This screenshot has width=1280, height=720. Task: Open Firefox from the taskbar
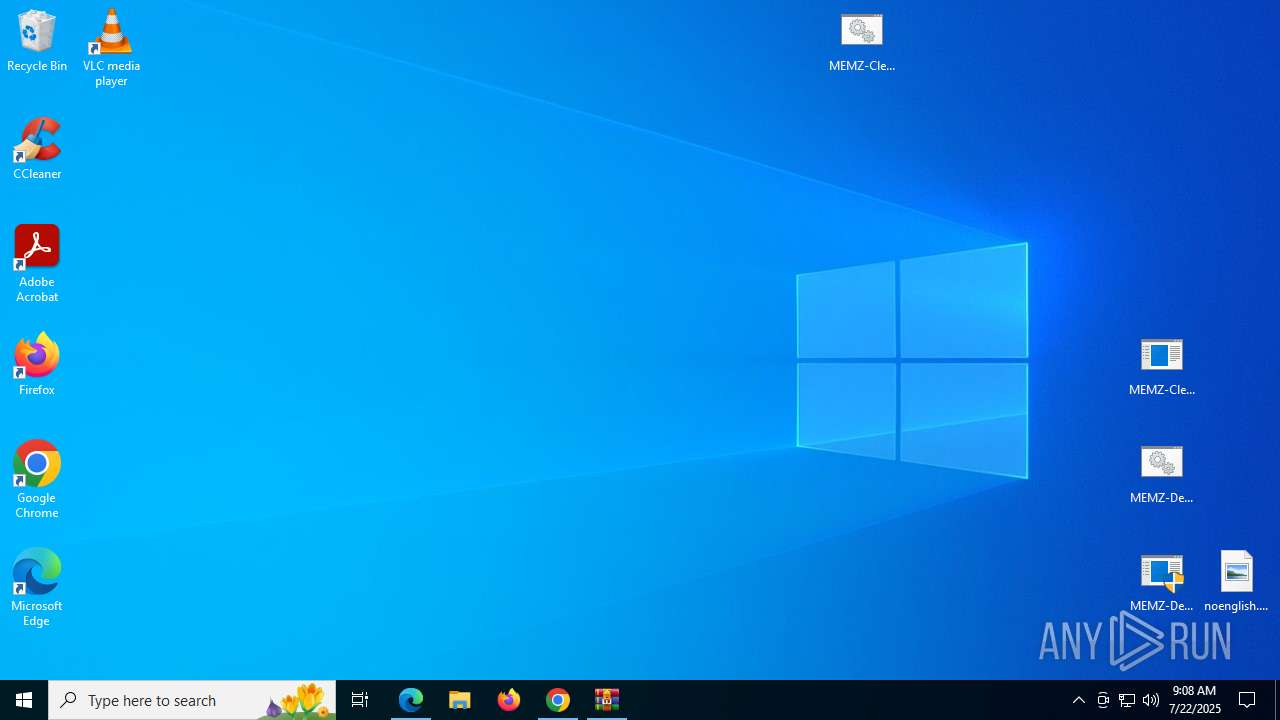[x=509, y=700]
